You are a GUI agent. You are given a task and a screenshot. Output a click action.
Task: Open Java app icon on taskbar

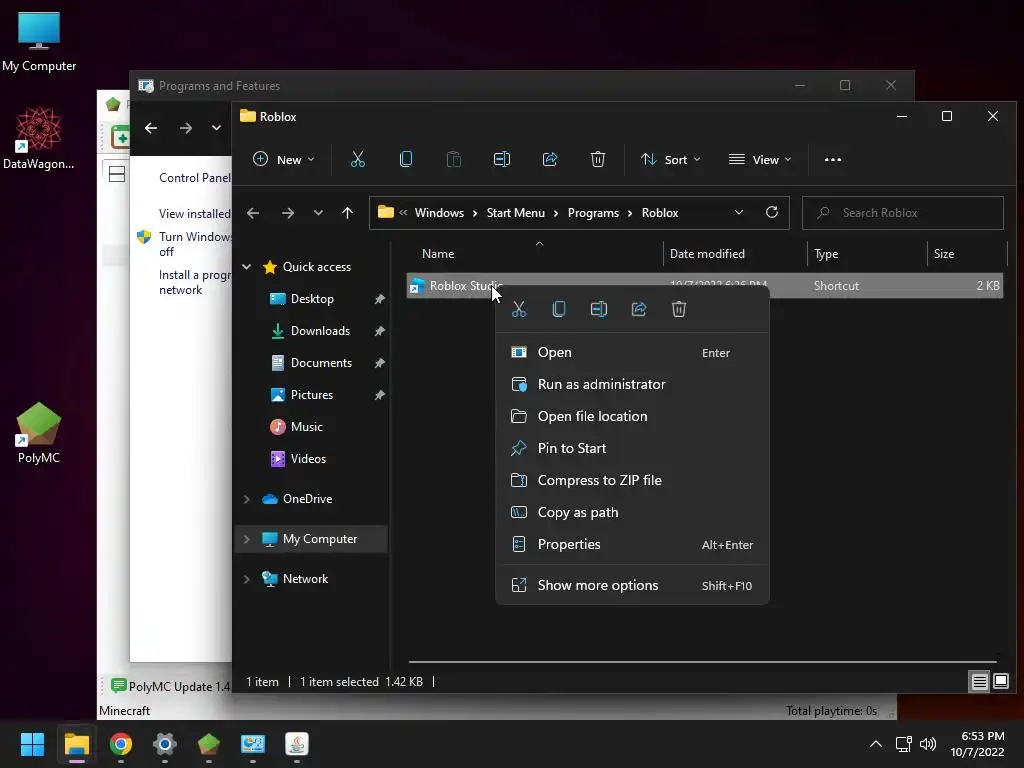296,744
